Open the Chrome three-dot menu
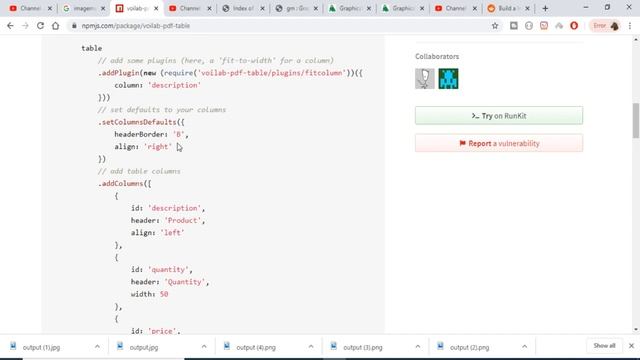Viewport: 640px width, 360px height. click(630, 26)
